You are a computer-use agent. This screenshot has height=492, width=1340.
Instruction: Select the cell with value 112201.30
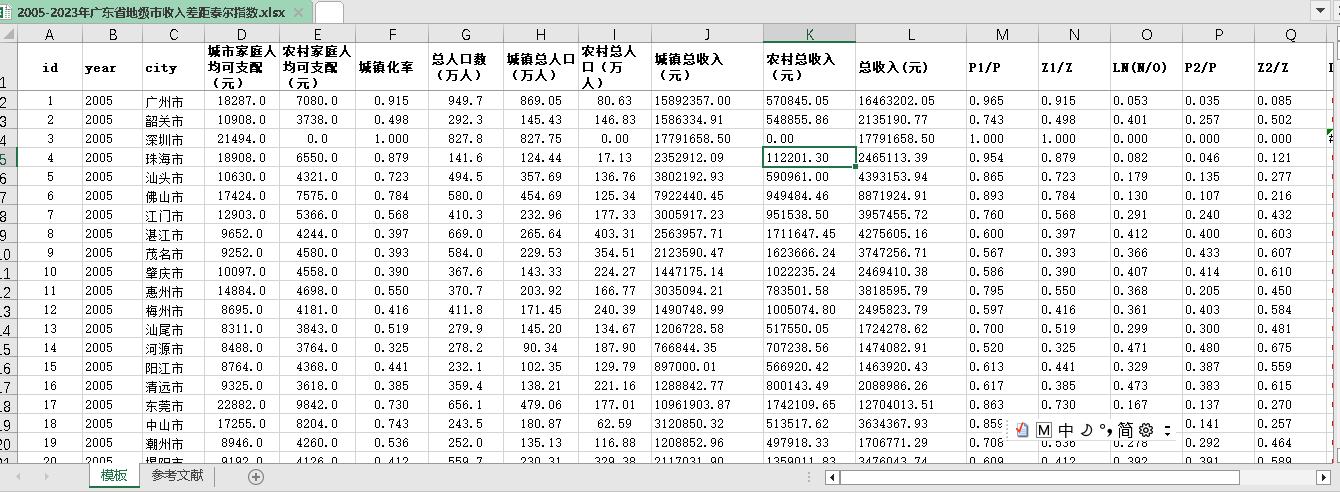click(x=809, y=158)
